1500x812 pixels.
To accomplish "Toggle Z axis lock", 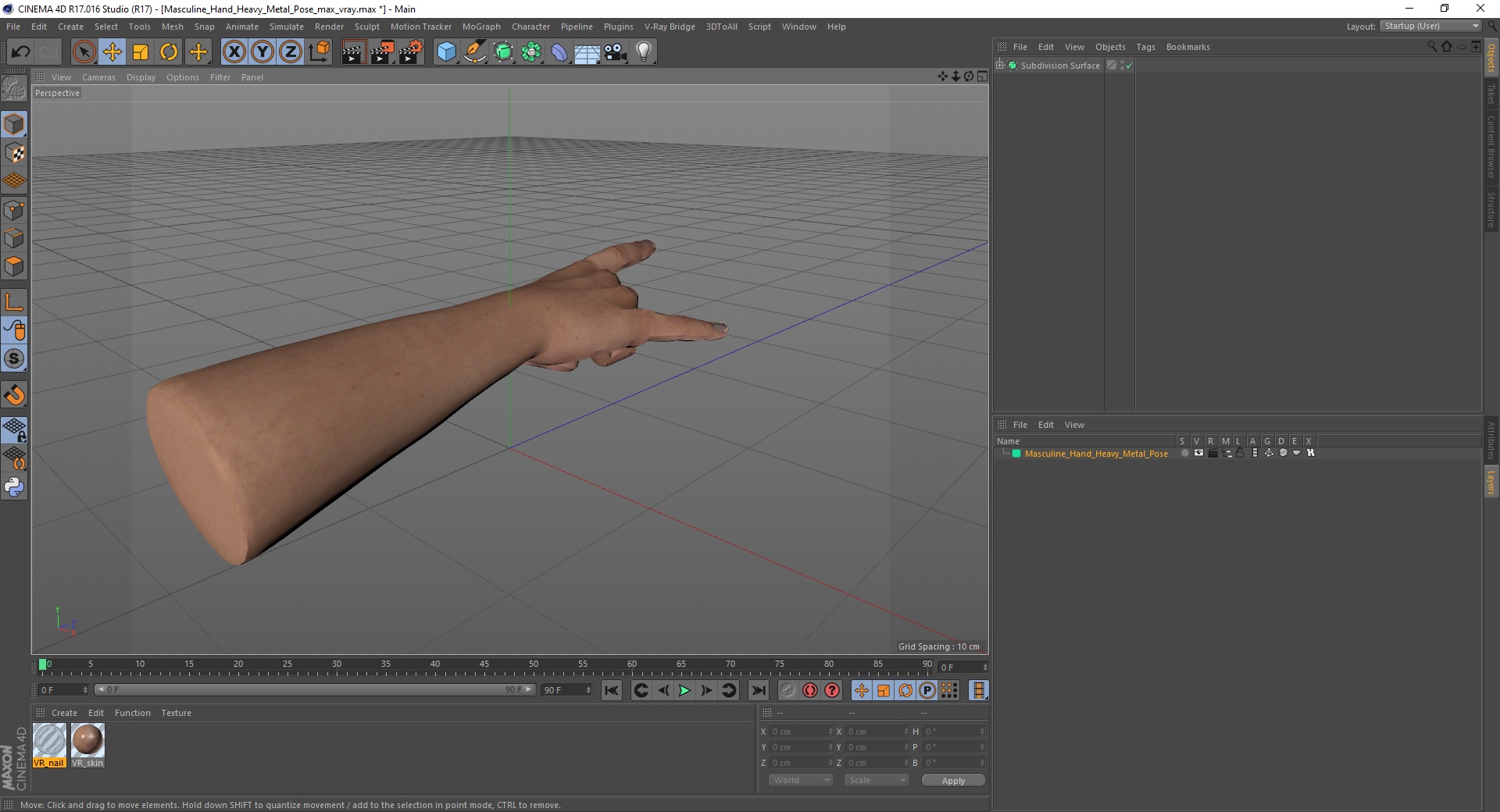I will click(291, 52).
